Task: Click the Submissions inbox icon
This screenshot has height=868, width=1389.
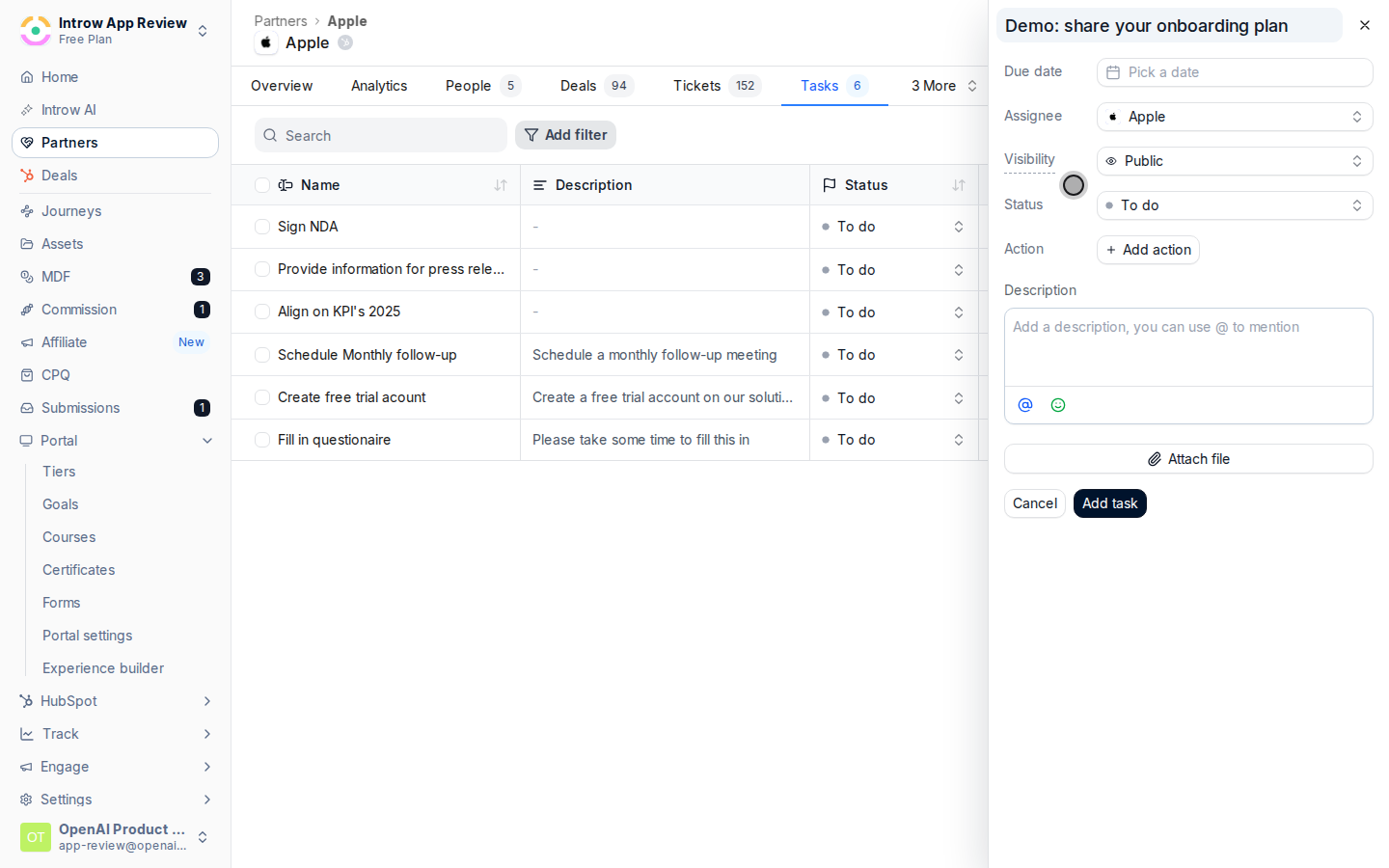Action: [x=27, y=408]
